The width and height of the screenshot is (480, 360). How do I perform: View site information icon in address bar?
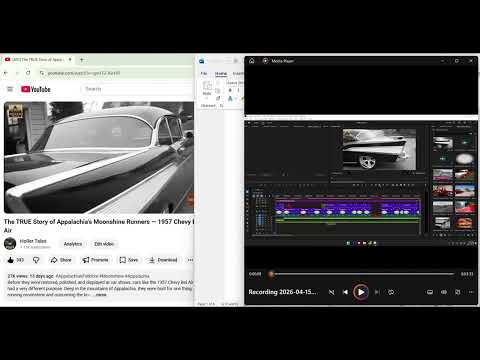(42, 73)
